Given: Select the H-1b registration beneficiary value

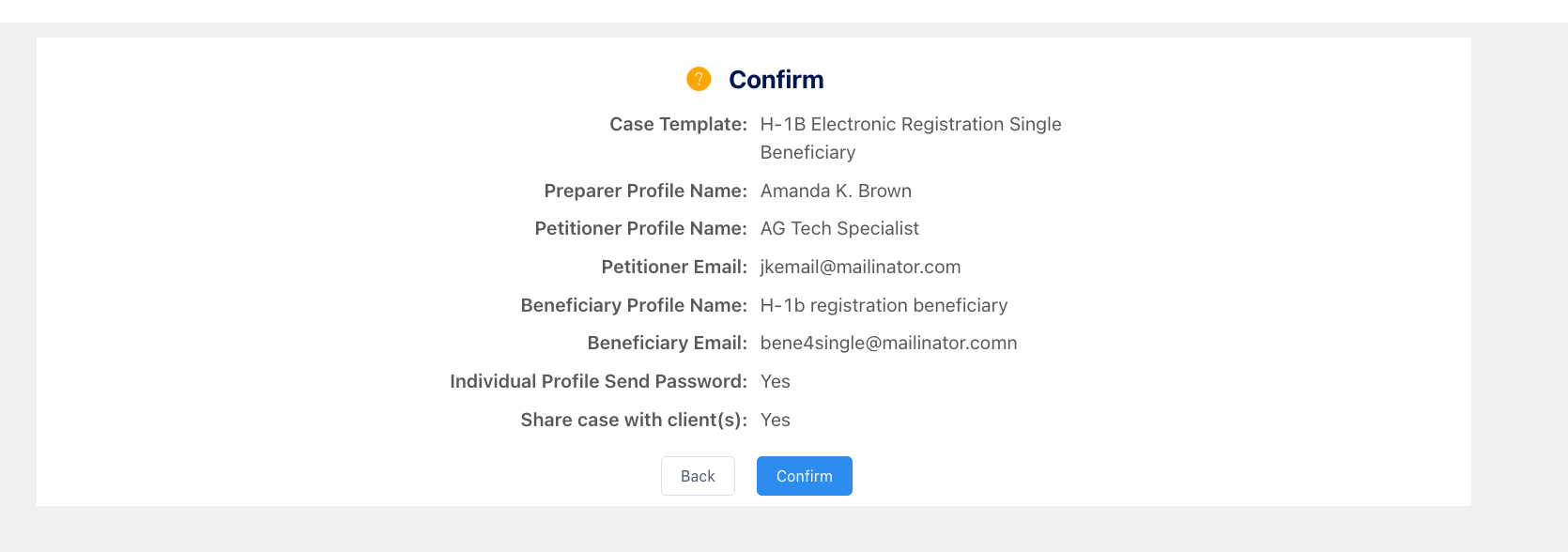Looking at the screenshot, I should click(884, 305).
